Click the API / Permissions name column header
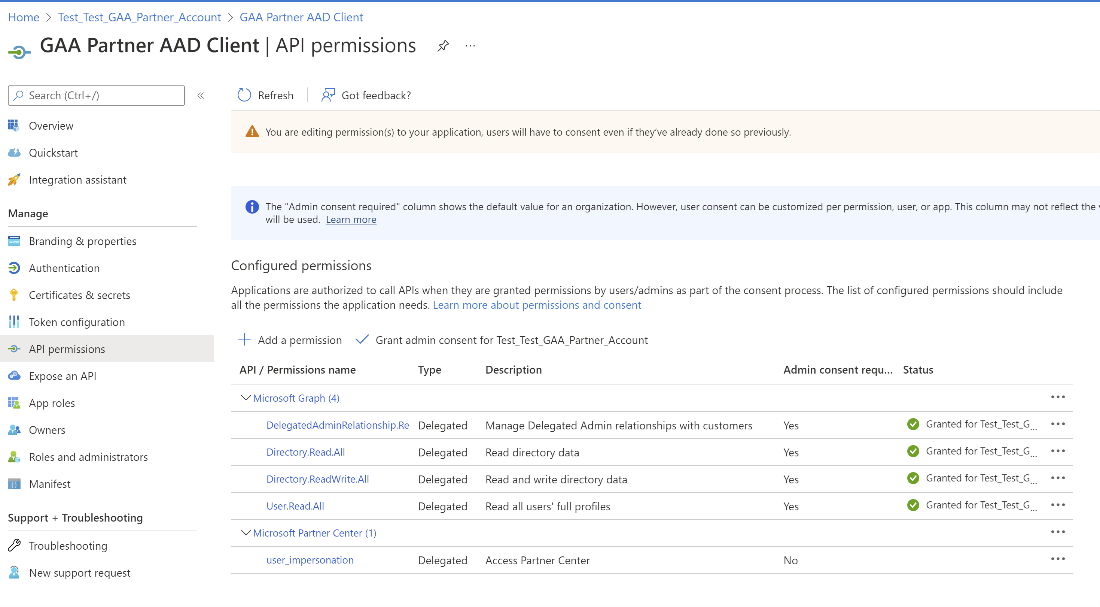 pyautogui.click(x=297, y=370)
